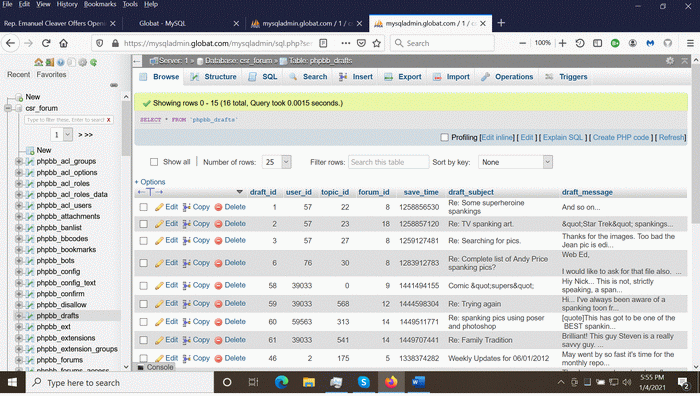Open Microsoft Edge from the taskbar
Image resolution: width=700 pixels, height=396 pixels.
click(281, 382)
